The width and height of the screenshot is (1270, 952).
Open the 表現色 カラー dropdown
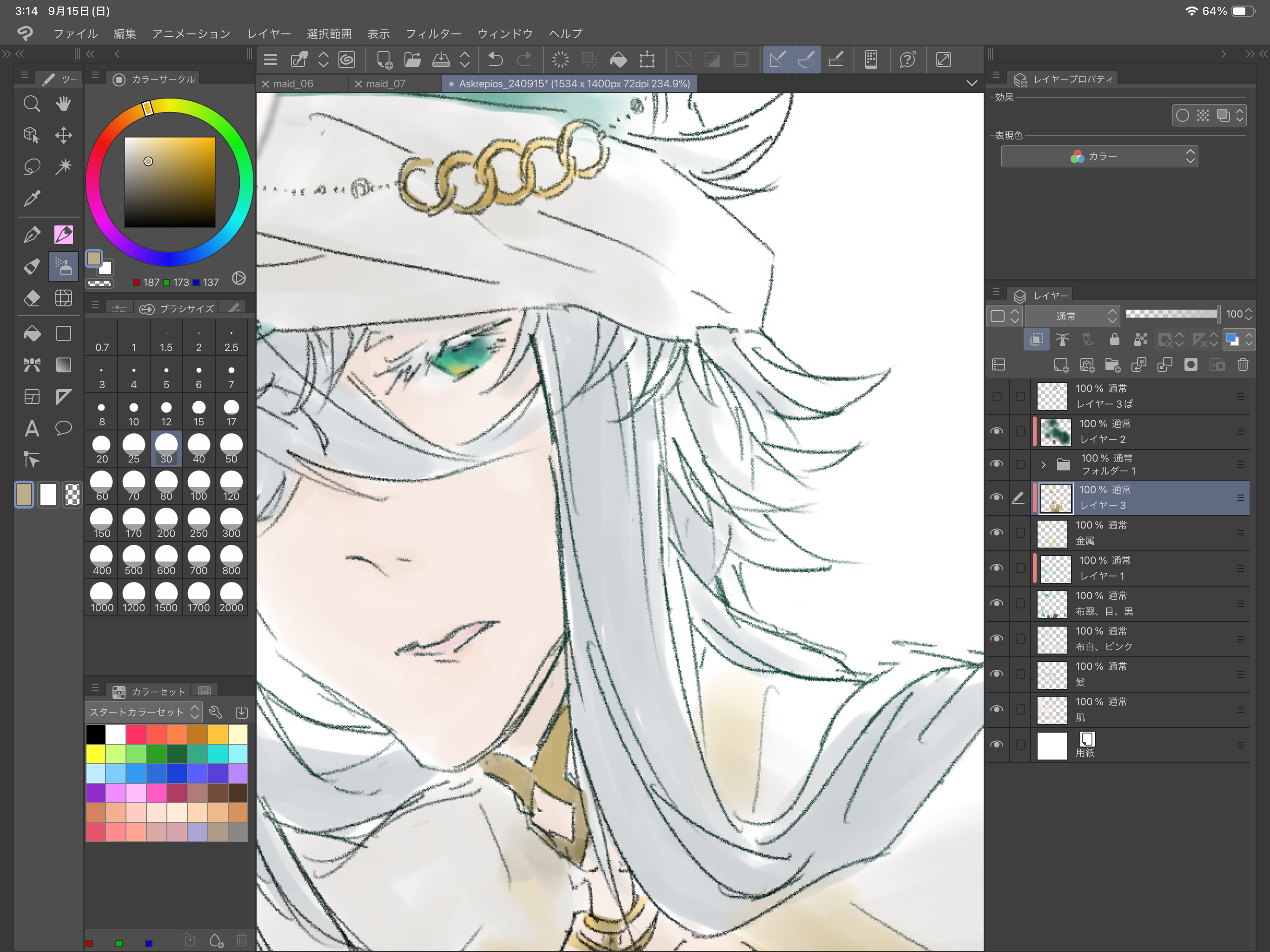tap(1099, 156)
